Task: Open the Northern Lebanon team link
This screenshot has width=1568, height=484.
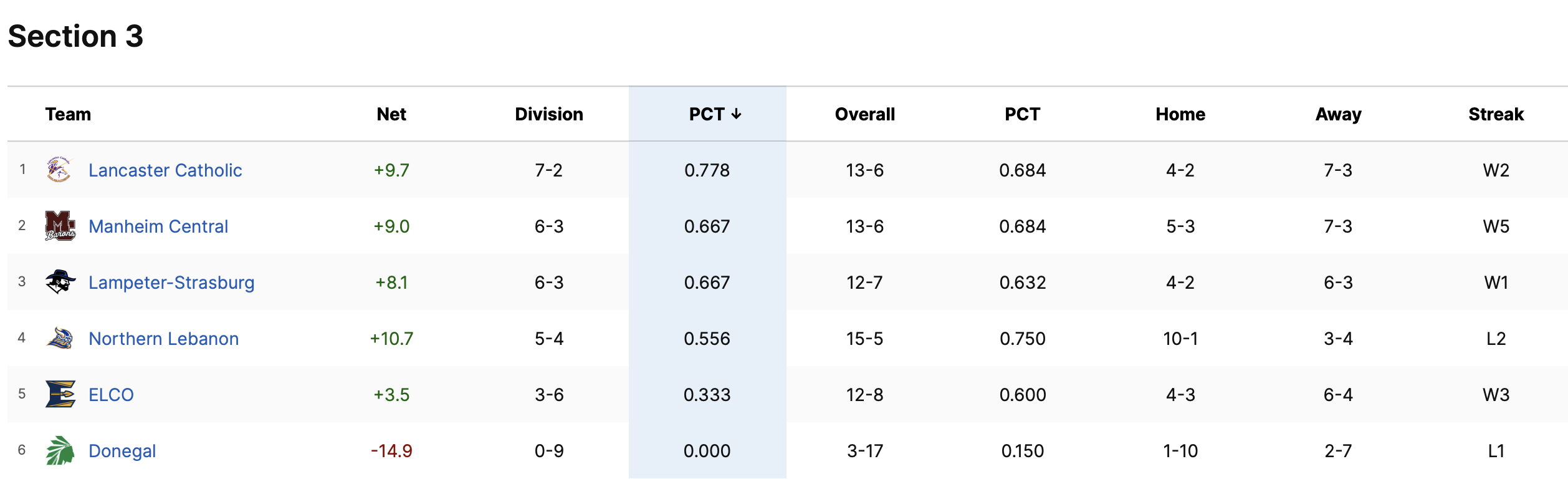Action: click(x=163, y=339)
